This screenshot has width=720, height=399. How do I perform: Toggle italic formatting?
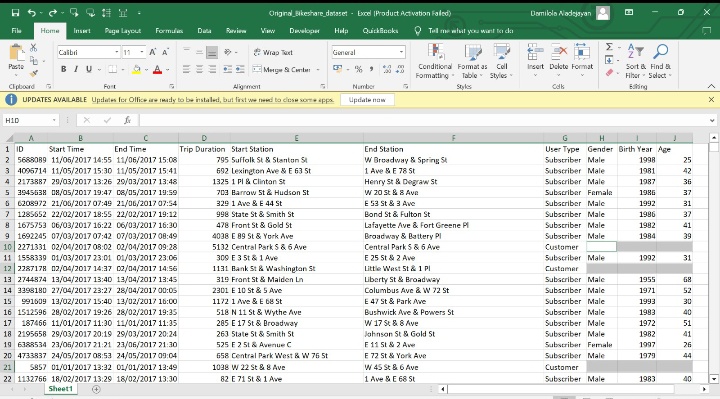click(76, 69)
